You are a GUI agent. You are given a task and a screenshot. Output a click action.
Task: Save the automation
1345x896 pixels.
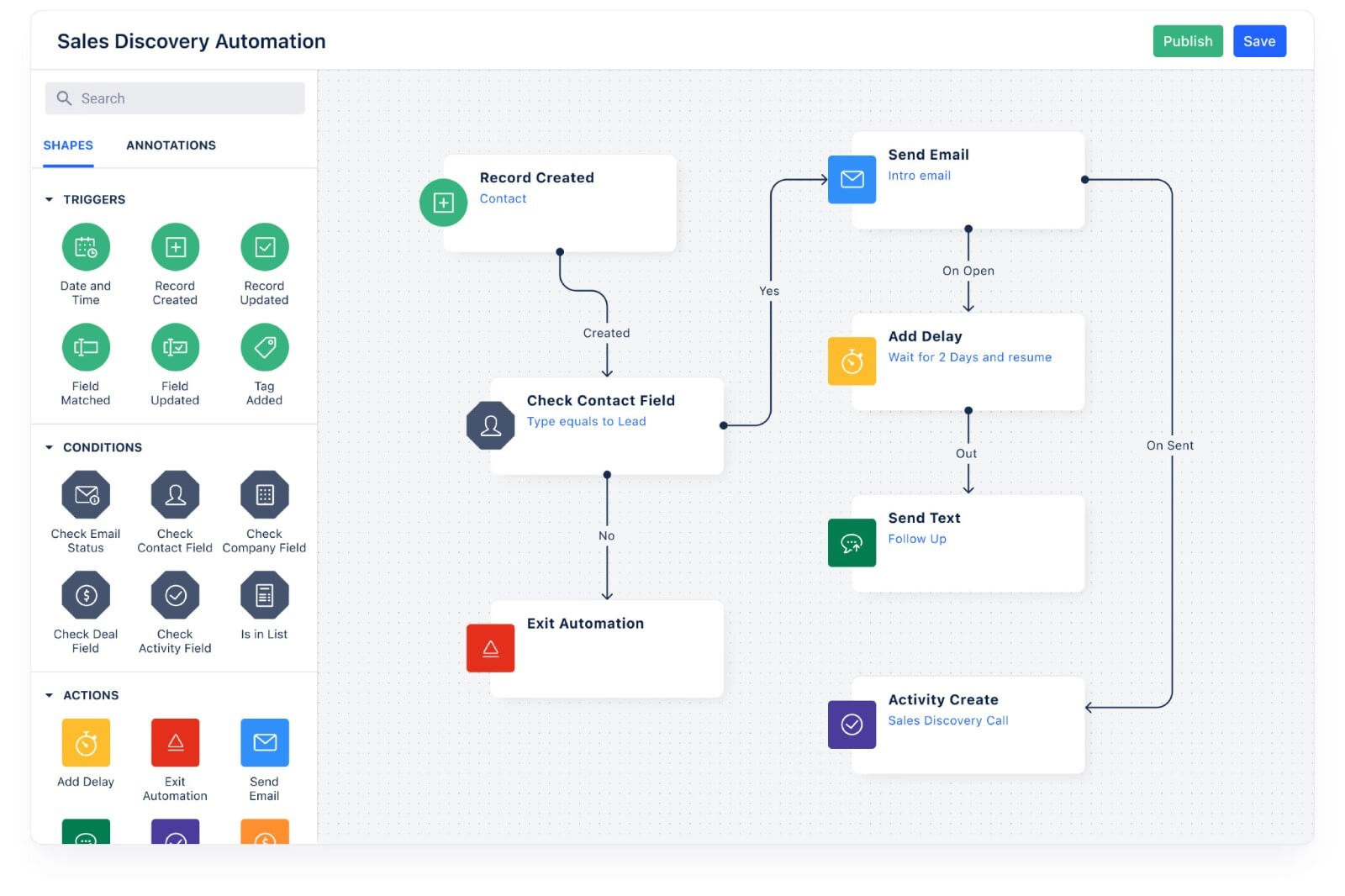[1259, 41]
